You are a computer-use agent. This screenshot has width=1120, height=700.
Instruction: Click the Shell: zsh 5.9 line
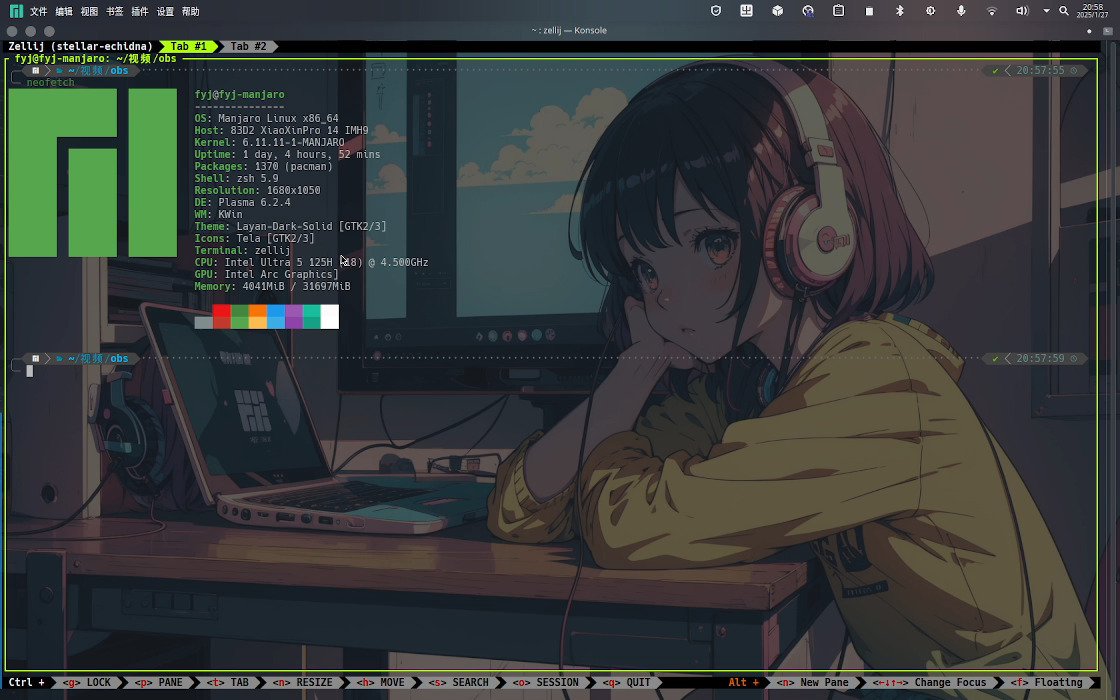pyautogui.click(x=236, y=179)
